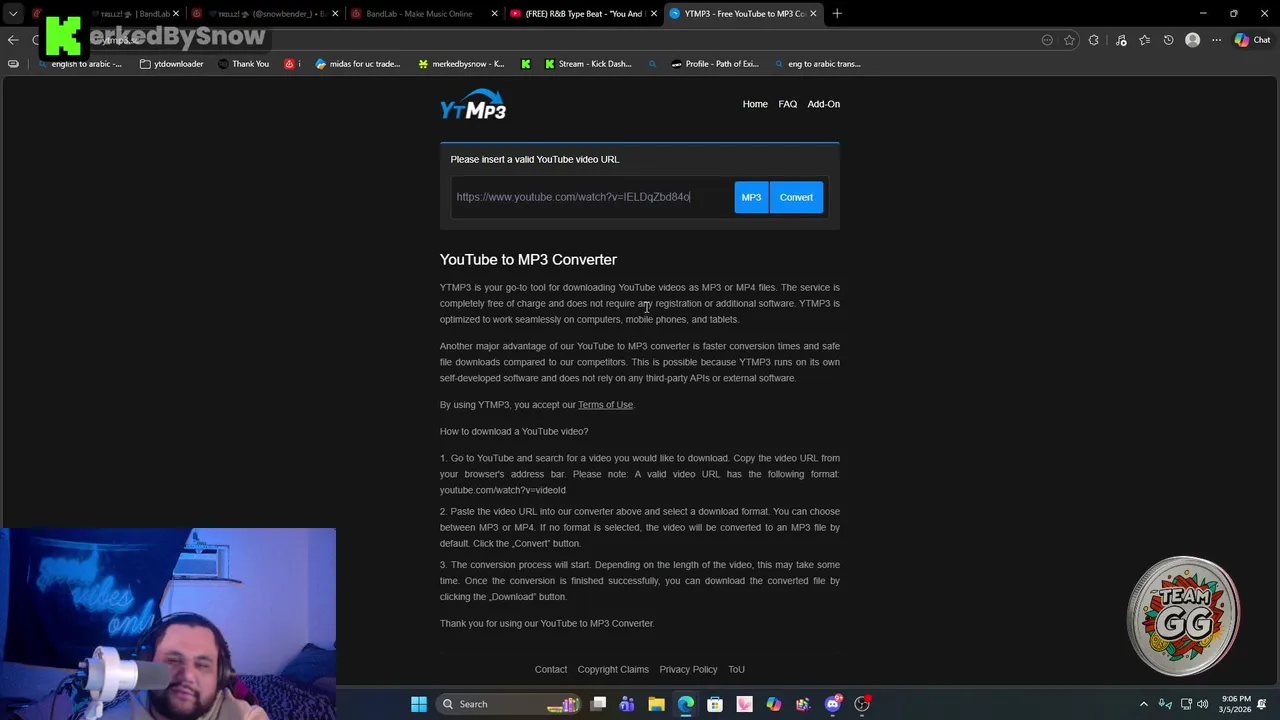The height and width of the screenshot is (720, 1280).
Task: Close the YTMP3 tab
Action: 813,14
